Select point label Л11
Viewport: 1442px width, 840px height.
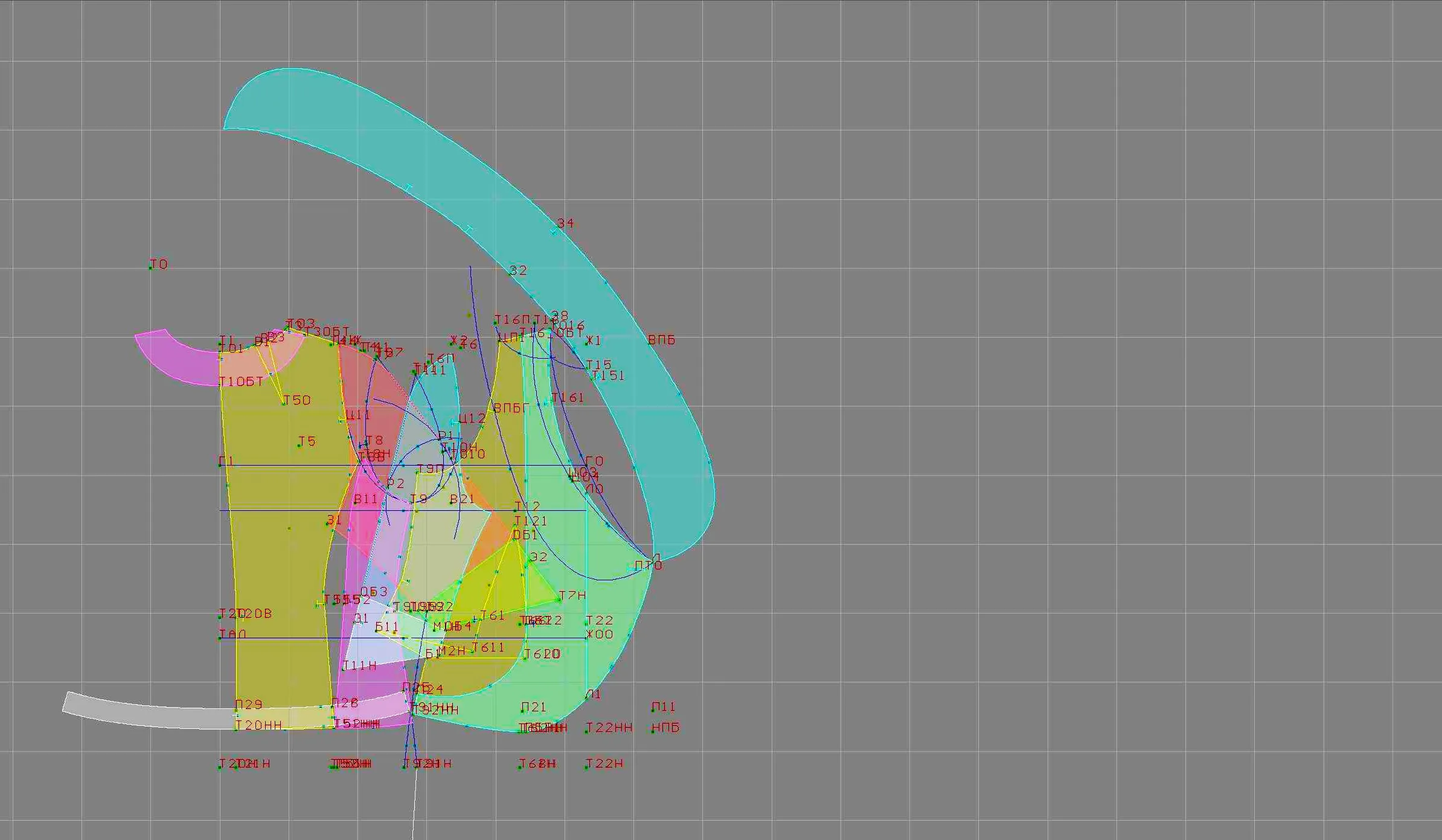[664, 707]
